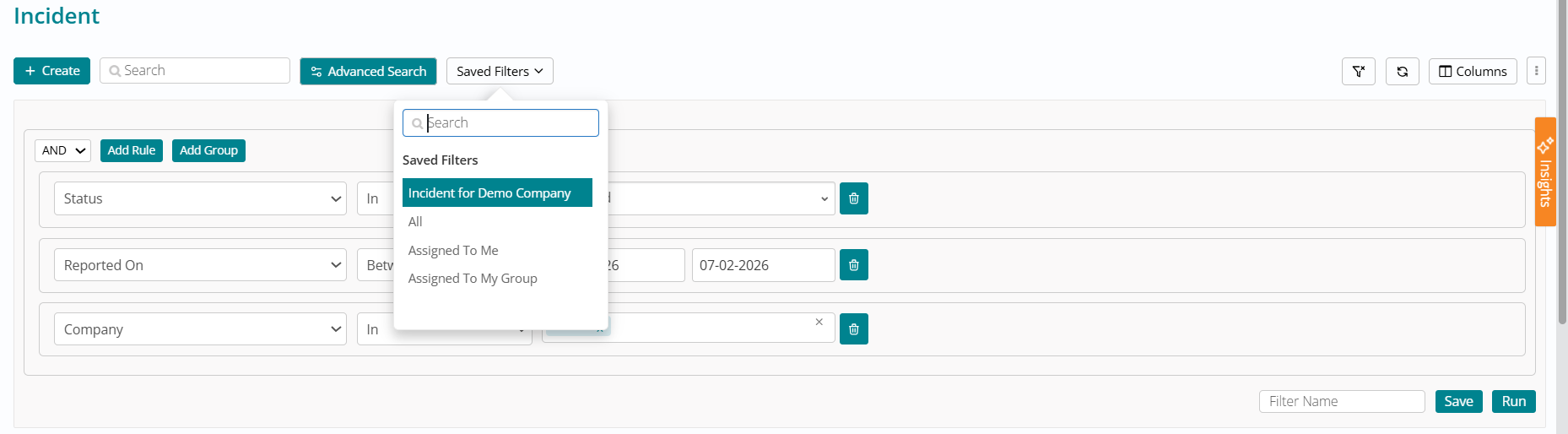1568x434 pixels.
Task: Open the Status field dropdown
Action: (x=200, y=198)
